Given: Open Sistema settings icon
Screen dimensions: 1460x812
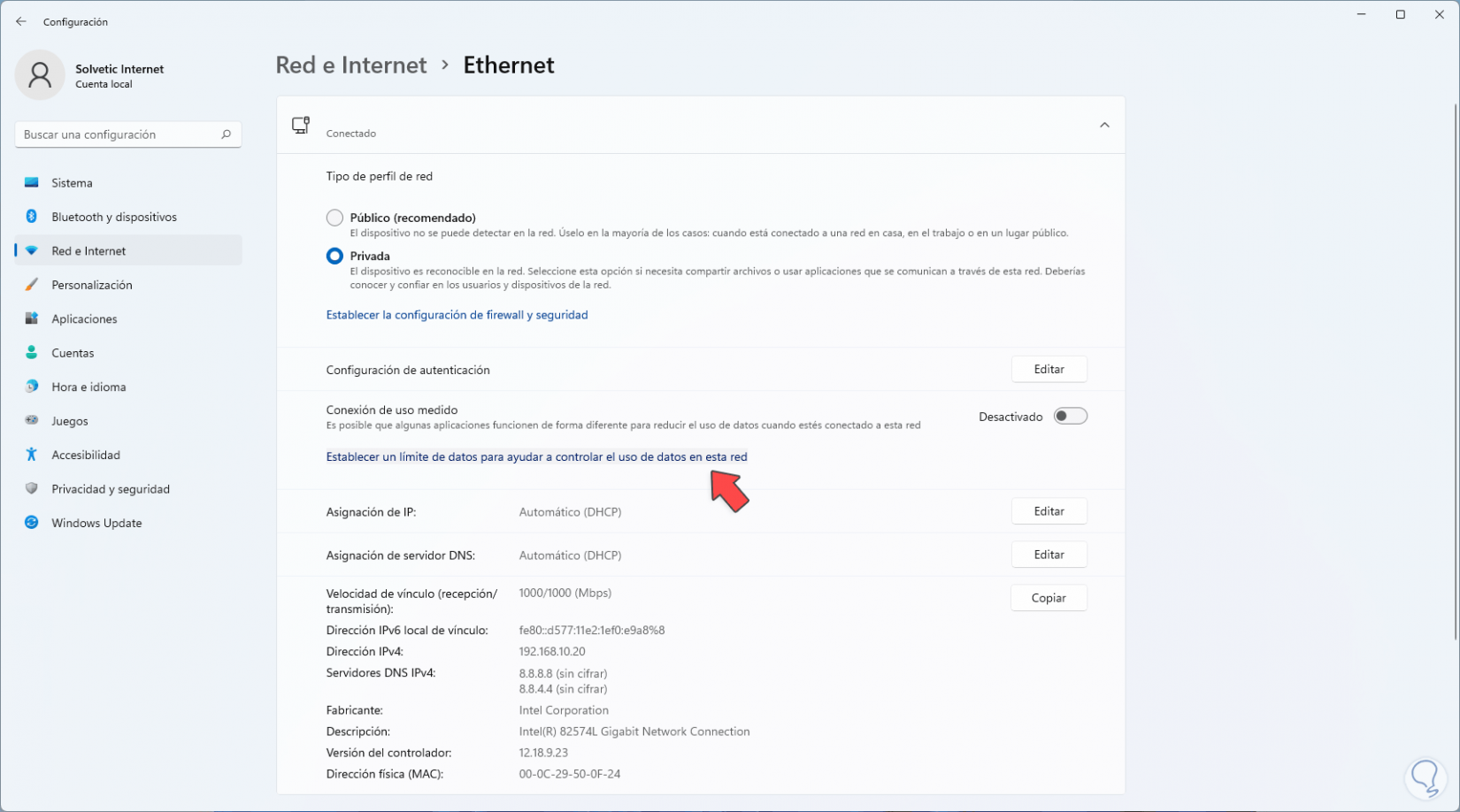Looking at the screenshot, I should pyautogui.click(x=32, y=183).
